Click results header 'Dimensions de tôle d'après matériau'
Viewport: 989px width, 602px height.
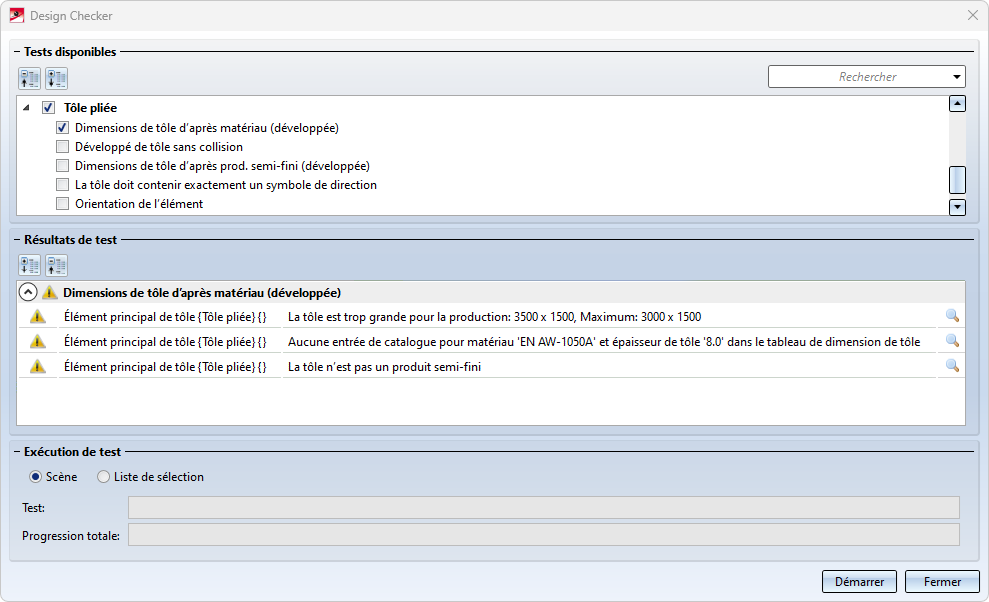(202, 293)
